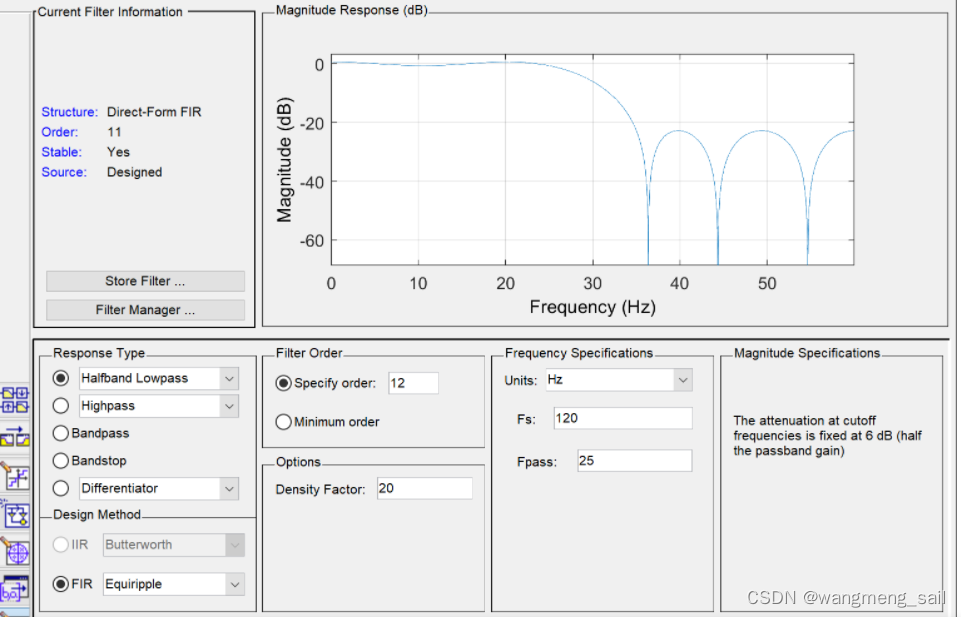
Task: Open the Filter Manager
Action: [x=145, y=310]
